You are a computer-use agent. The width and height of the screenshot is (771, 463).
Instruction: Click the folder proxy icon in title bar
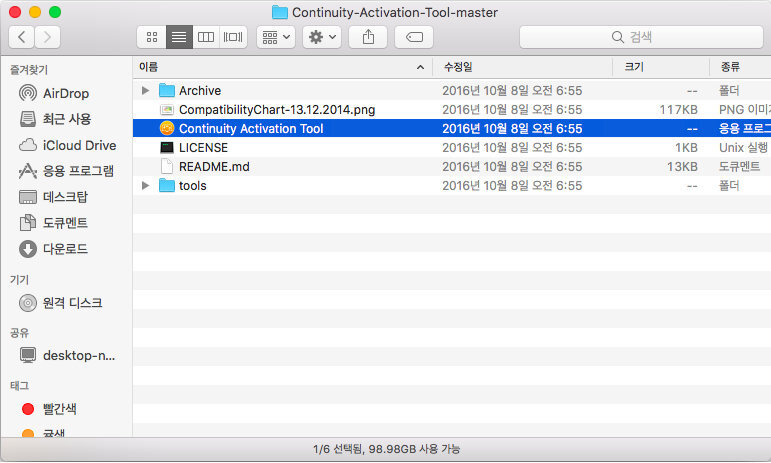tap(280, 12)
